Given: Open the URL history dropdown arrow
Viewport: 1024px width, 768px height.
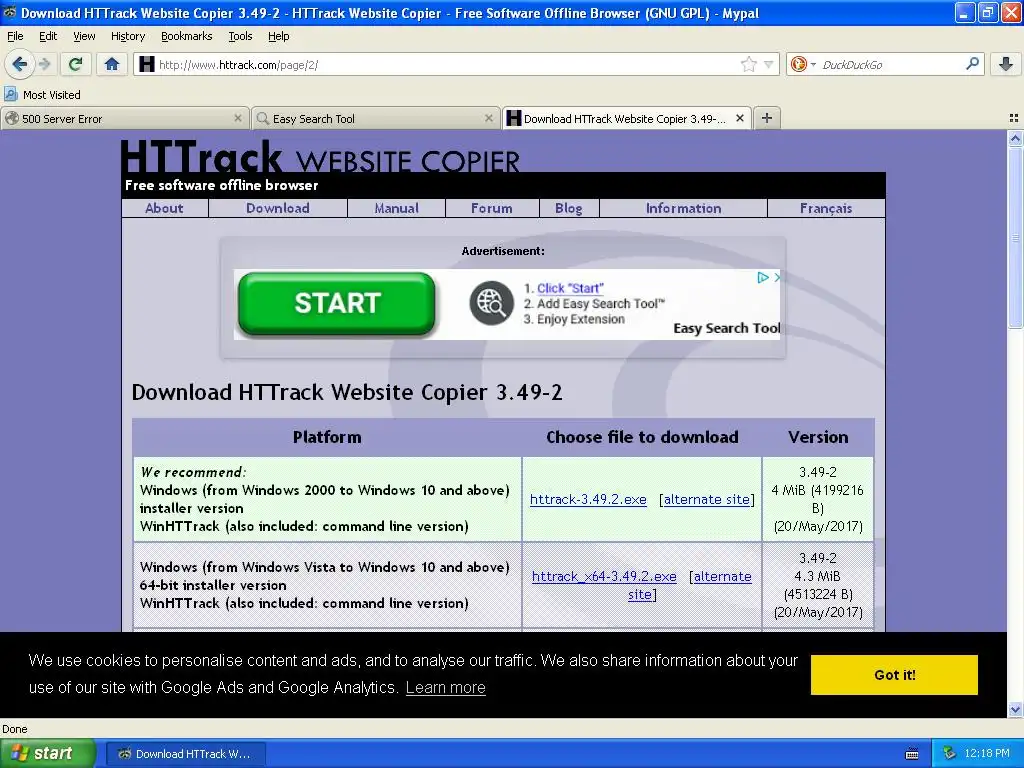Looking at the screenshot, I should [x=769, y=65].
